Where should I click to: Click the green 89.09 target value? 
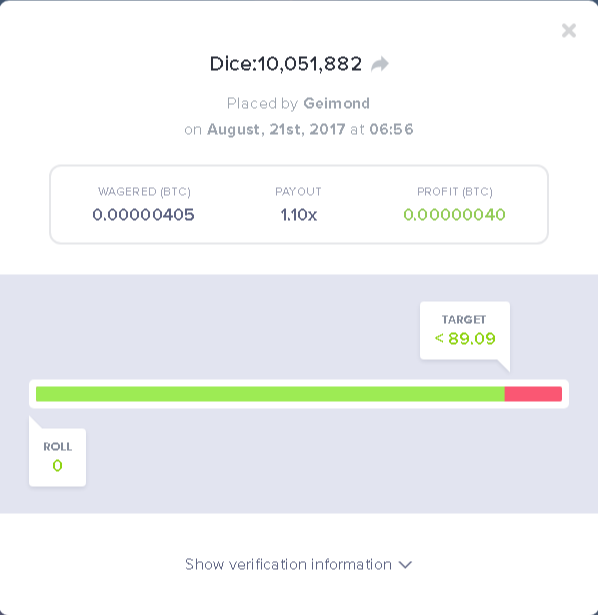tap(472, 338)
